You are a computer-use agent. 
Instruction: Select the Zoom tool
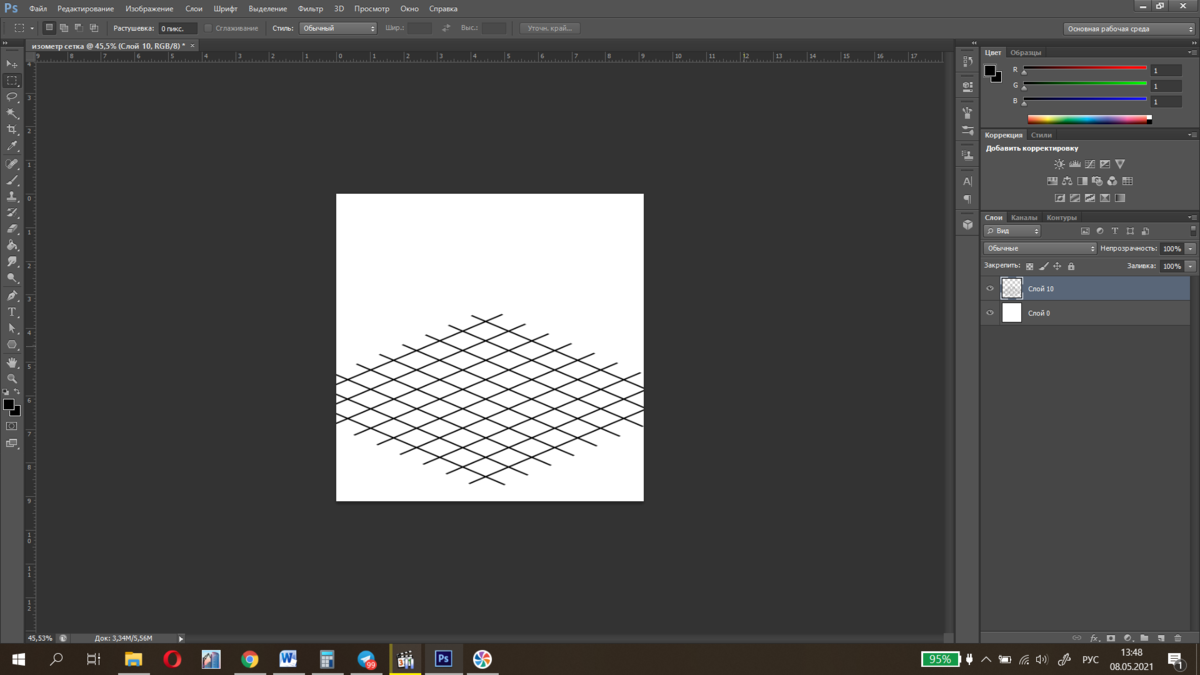[12, 379]
